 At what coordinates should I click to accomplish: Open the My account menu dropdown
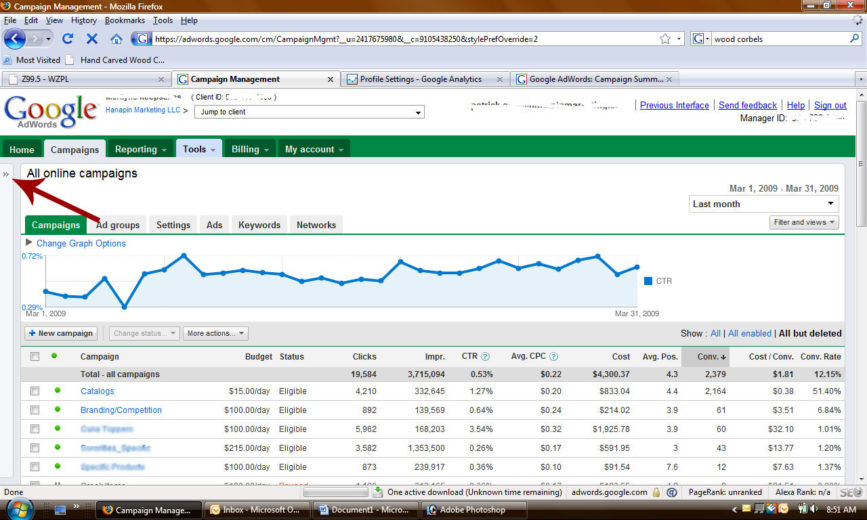tap(314, 149)
